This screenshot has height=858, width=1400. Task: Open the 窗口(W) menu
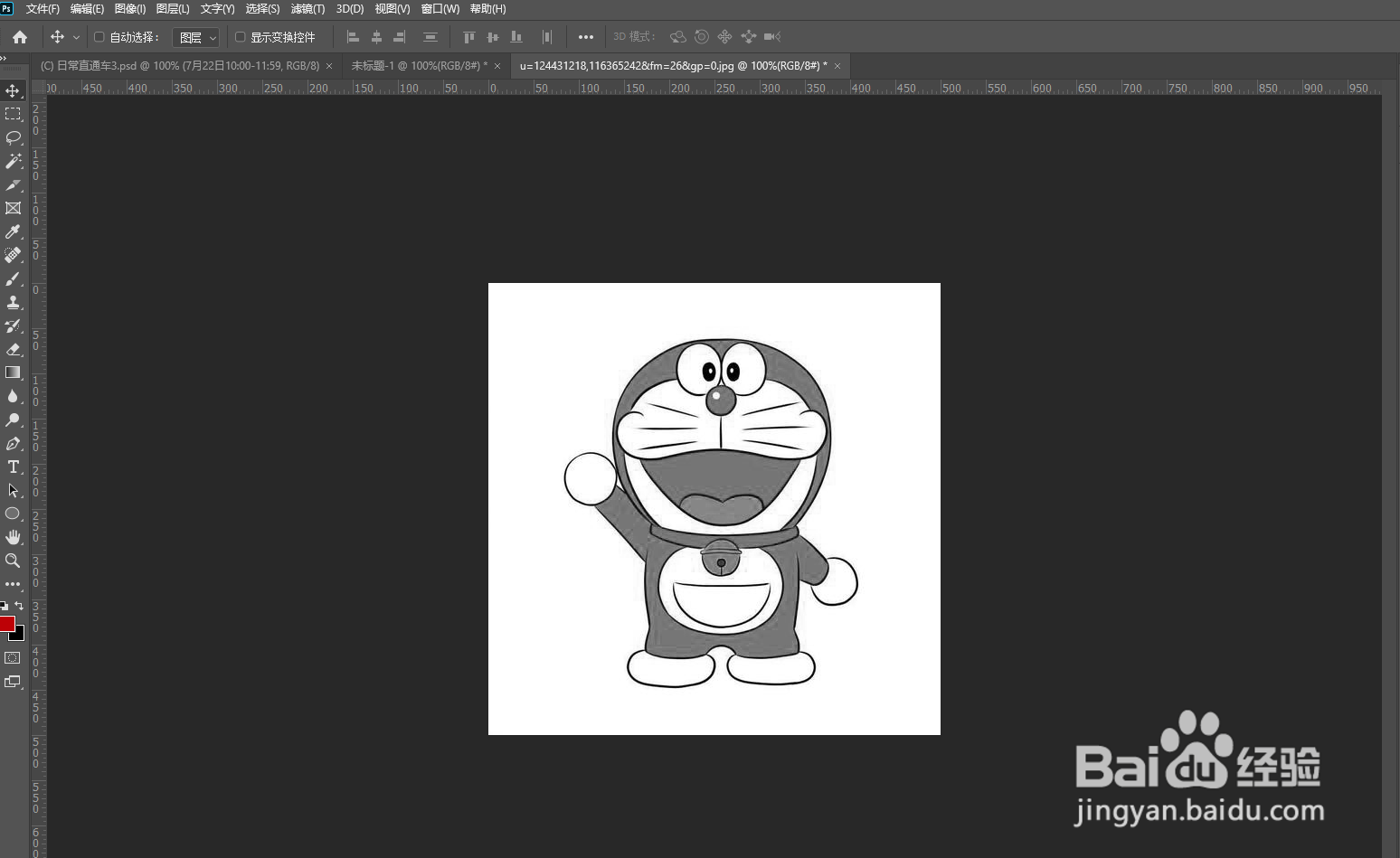coord(440,9)
